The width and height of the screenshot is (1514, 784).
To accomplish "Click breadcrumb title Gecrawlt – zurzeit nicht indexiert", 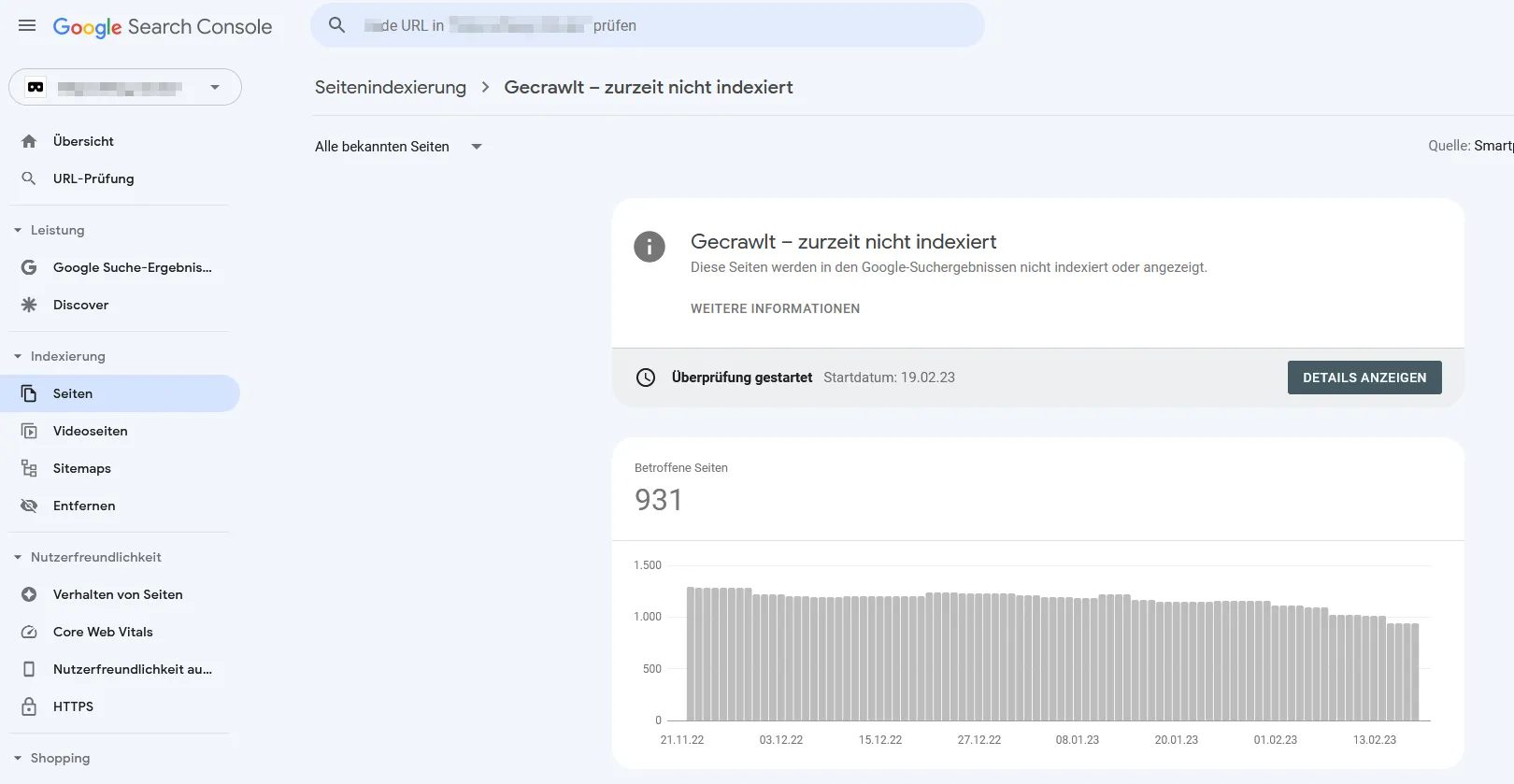I will (649, 87).
